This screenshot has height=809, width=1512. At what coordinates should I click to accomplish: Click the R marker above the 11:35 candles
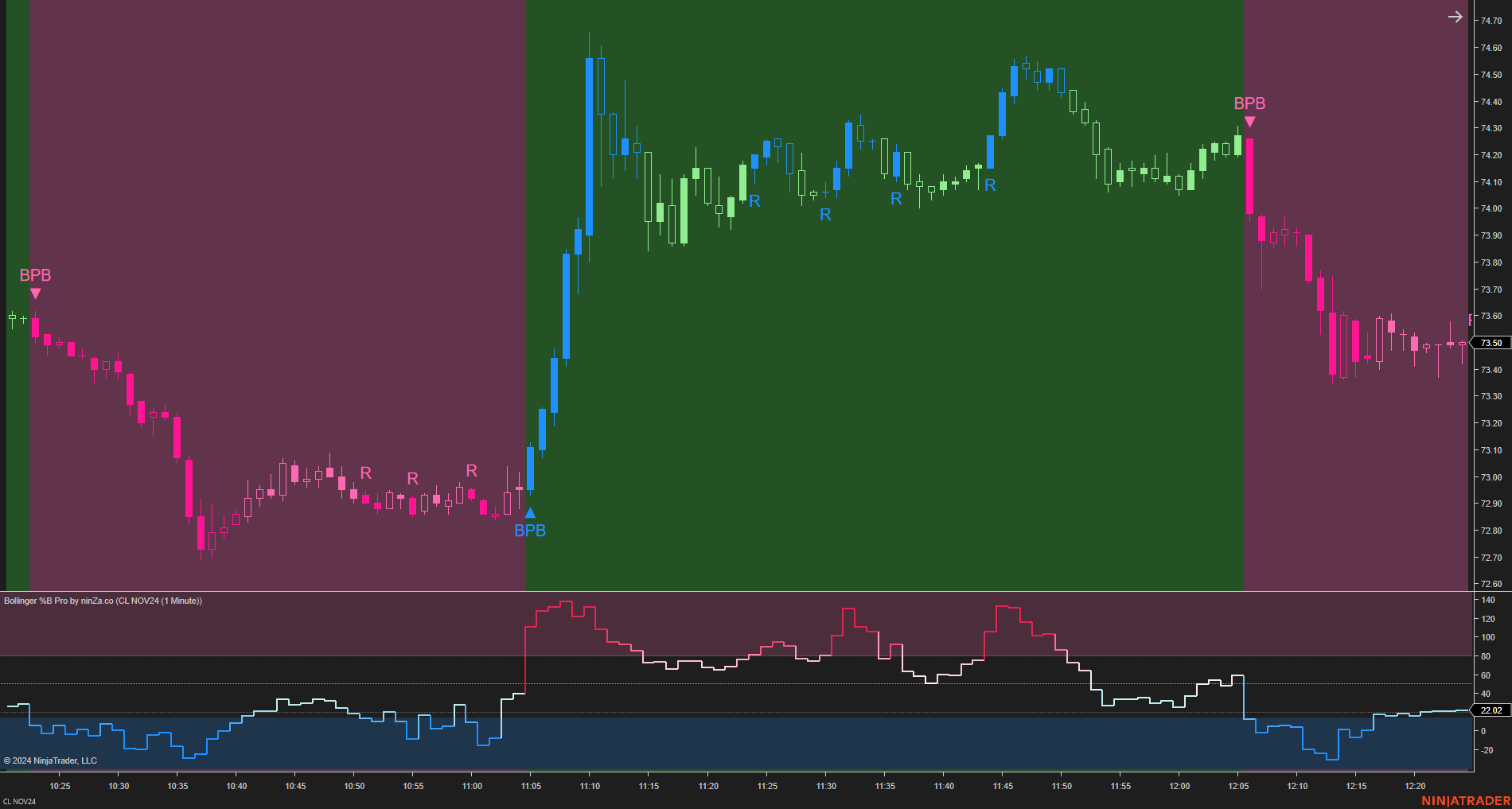coord(896,199)
